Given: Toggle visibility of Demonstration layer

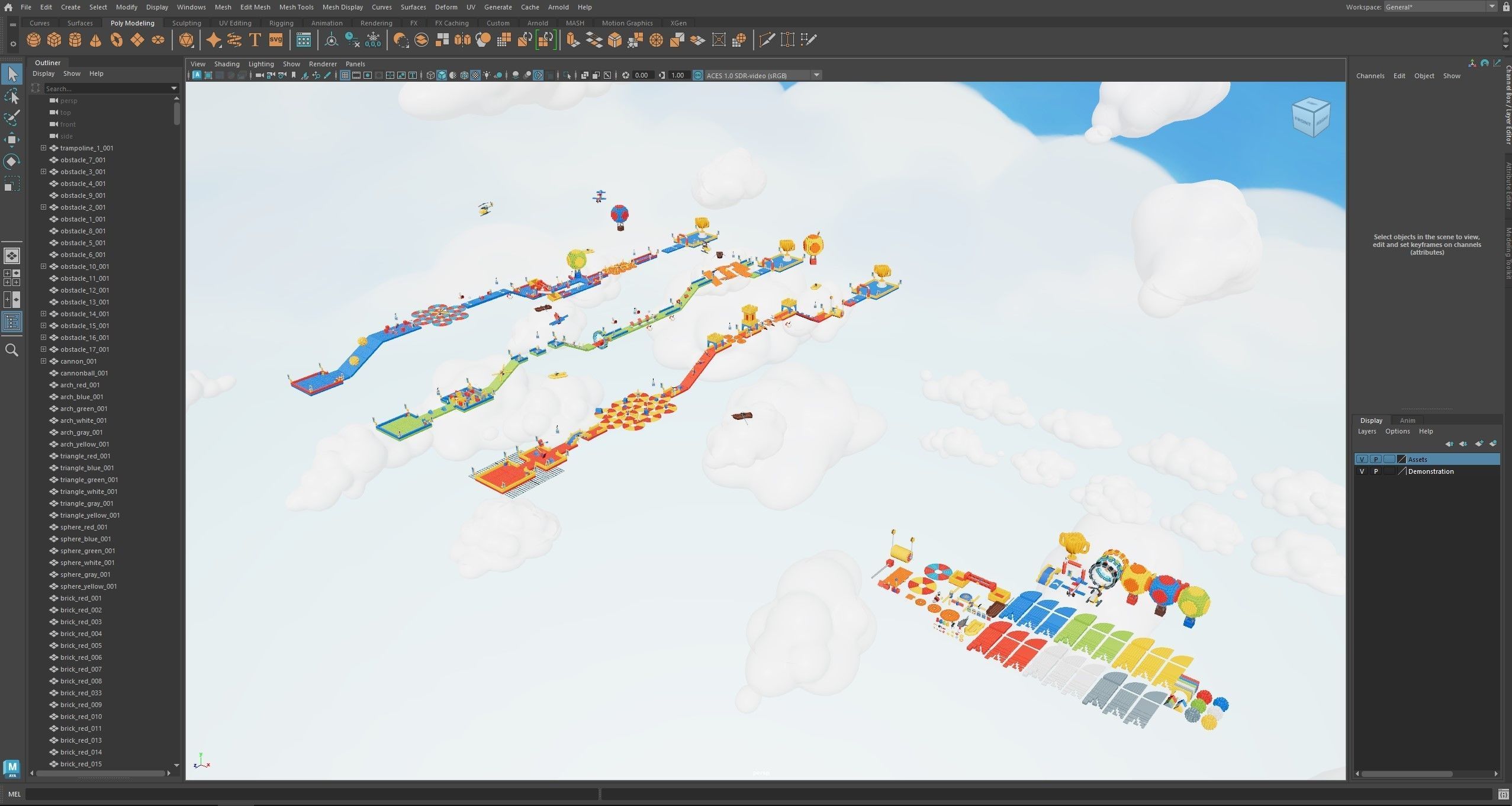Looking at the screenshot, I should tap(1362, 471).
